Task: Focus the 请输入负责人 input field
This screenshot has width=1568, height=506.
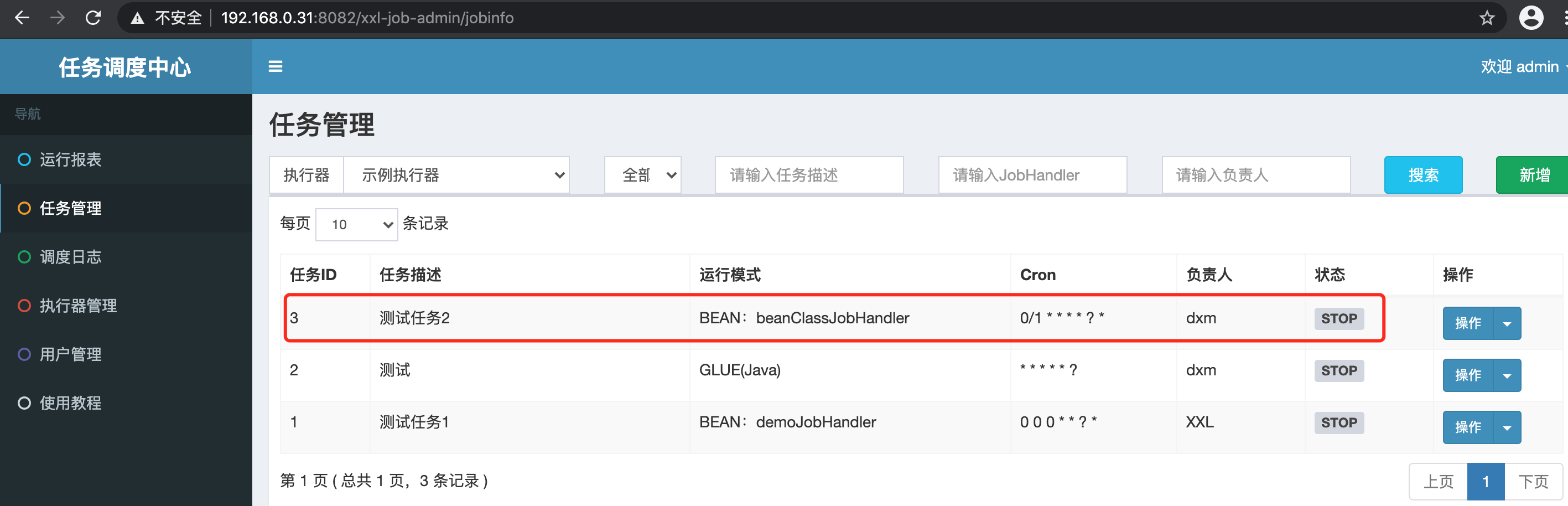Action: tap(1256, 175)
